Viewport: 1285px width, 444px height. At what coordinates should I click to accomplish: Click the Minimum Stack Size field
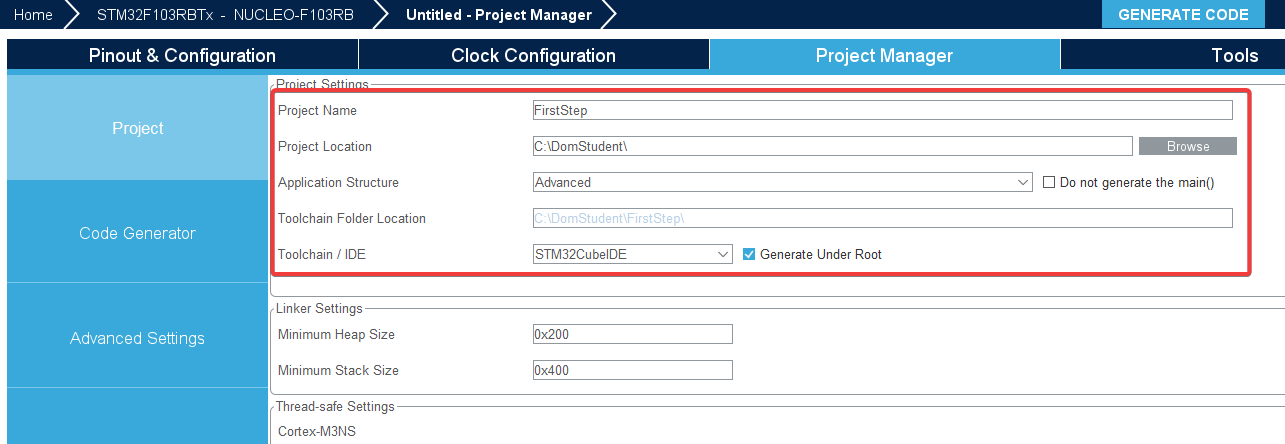632,370
